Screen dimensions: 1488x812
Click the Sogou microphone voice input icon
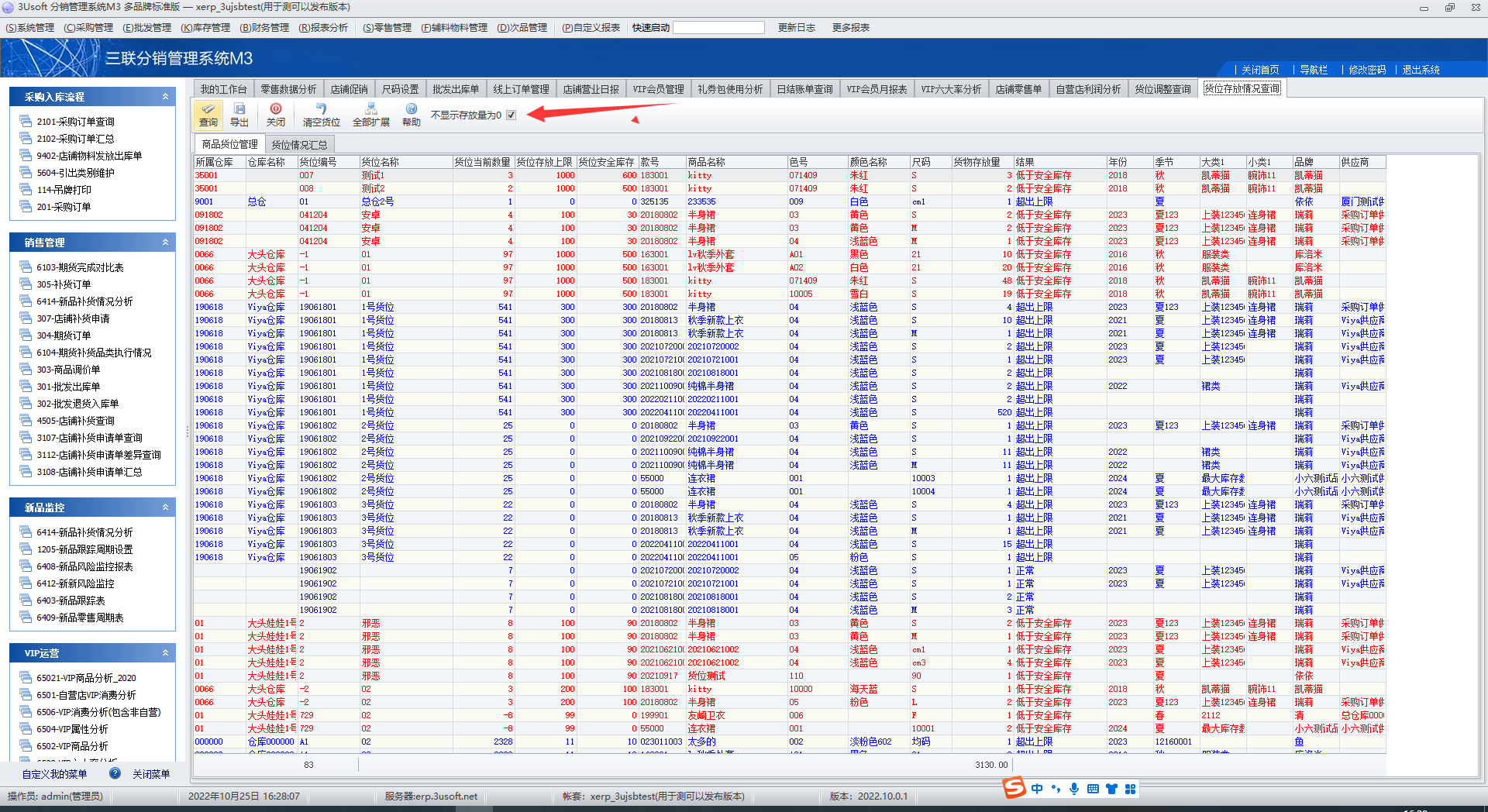[1074, 789]
